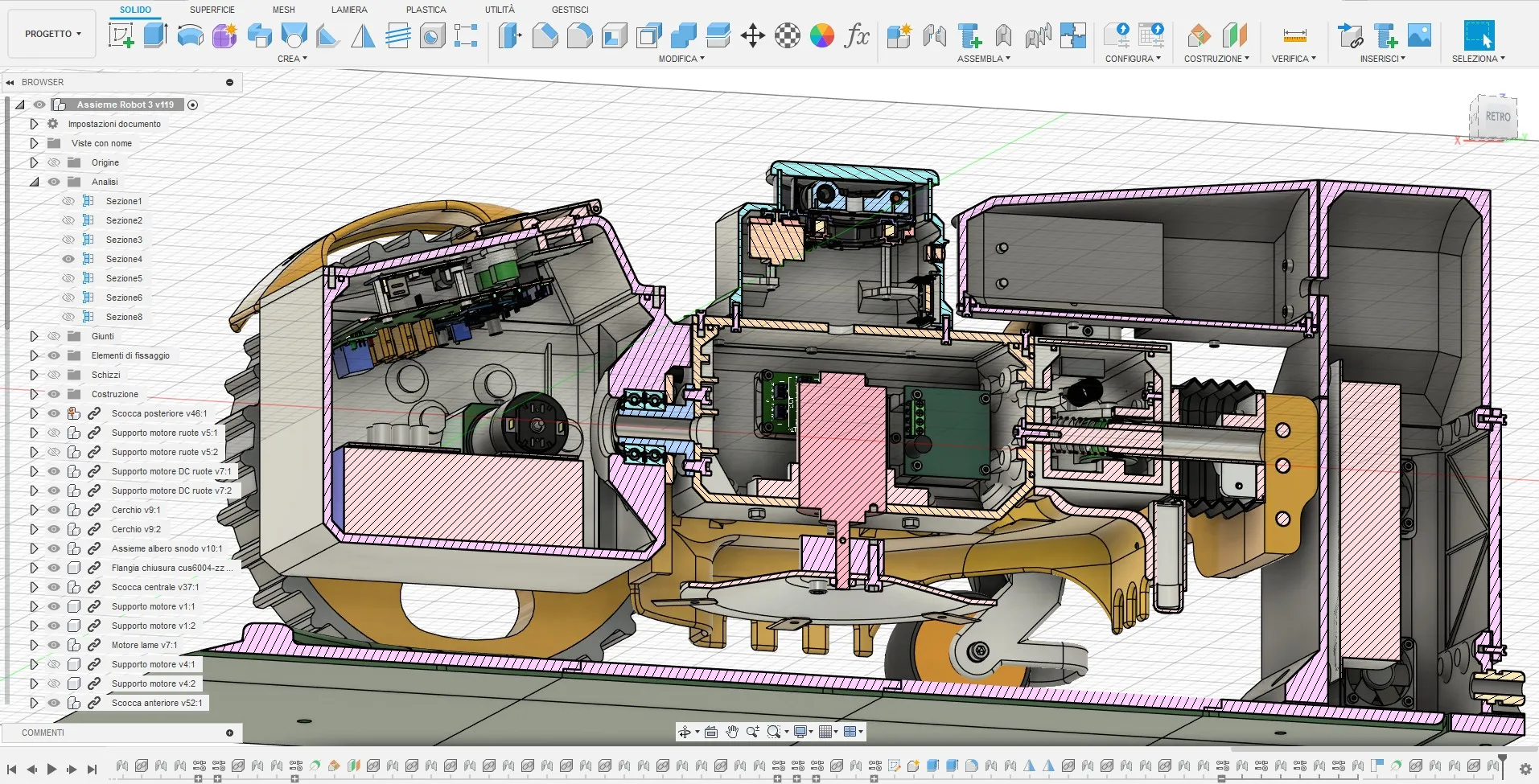Image resolution: width=1539 pixels, height=784 pixels.
Task: Switch to the GESTISCI tab
Action: pyautogui.click(x=570, y=10)
